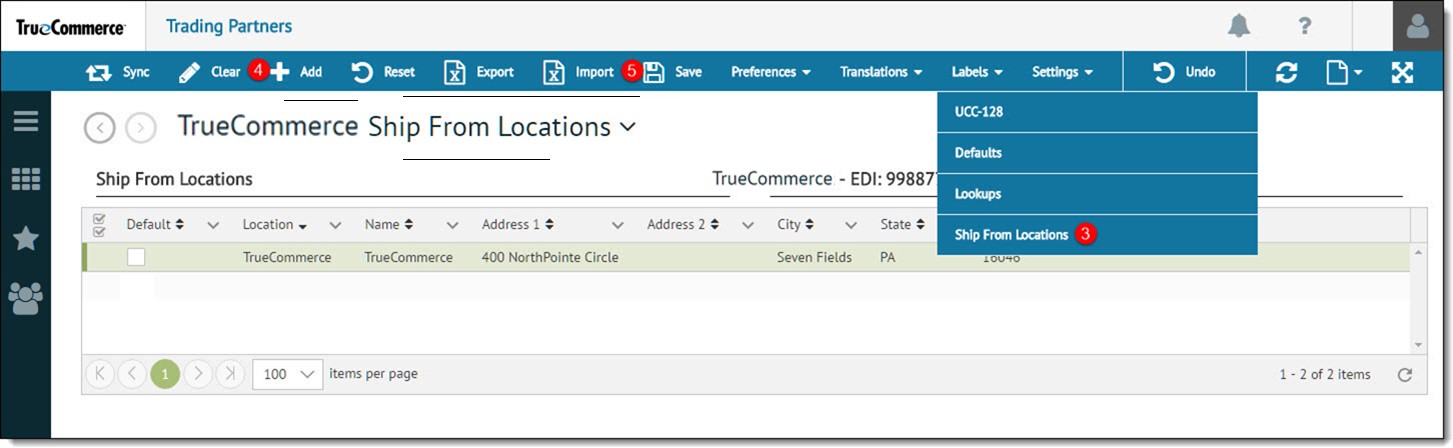Click the PA state cell
Viewport: 1453px width, 448px height.
tap(888, 258)
